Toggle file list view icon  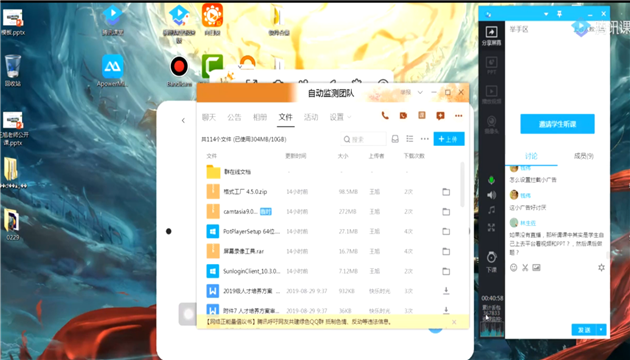pos(409,139)
